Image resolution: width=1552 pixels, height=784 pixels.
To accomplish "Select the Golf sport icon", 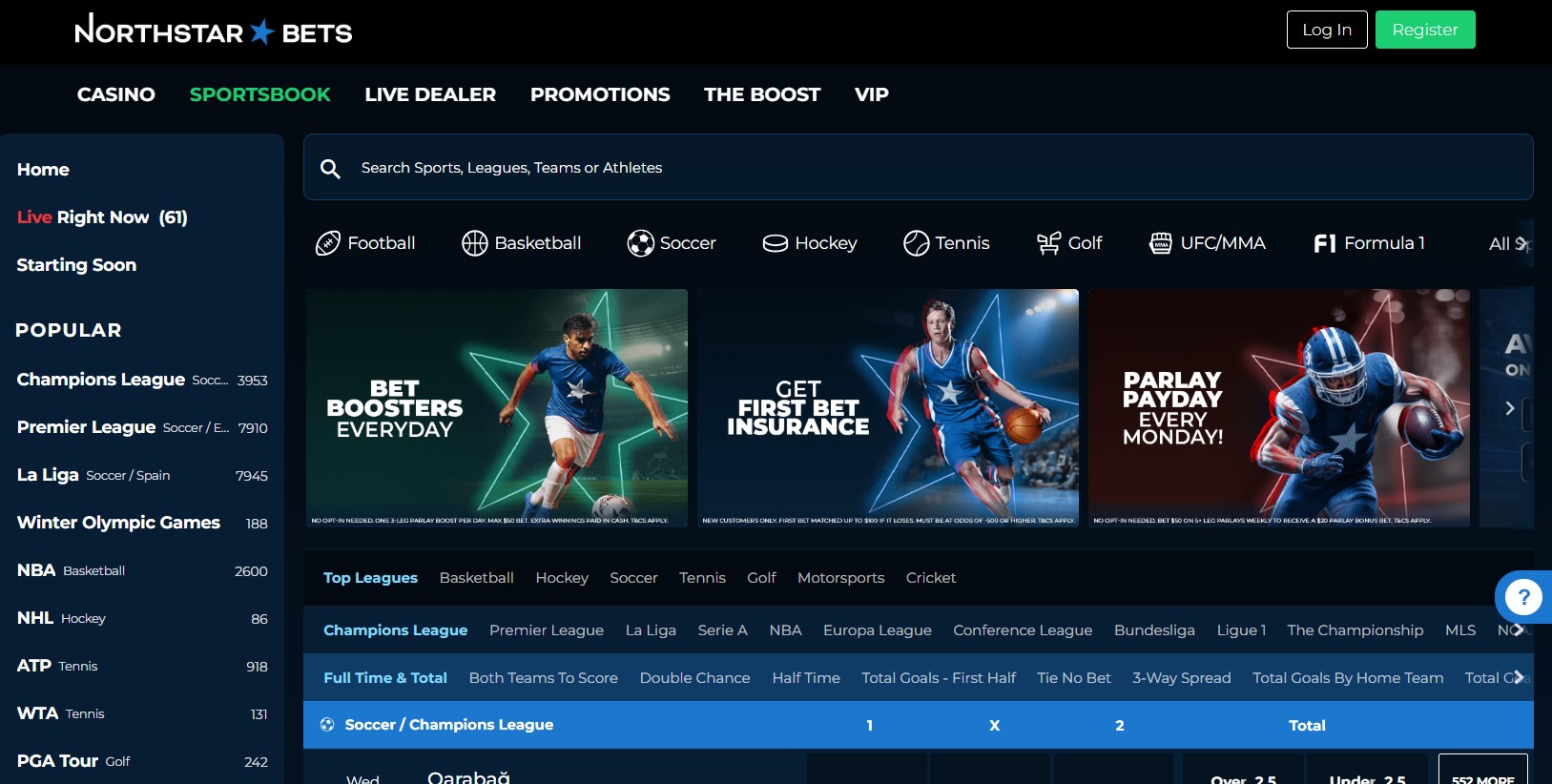I will (x=1048, y=243).
